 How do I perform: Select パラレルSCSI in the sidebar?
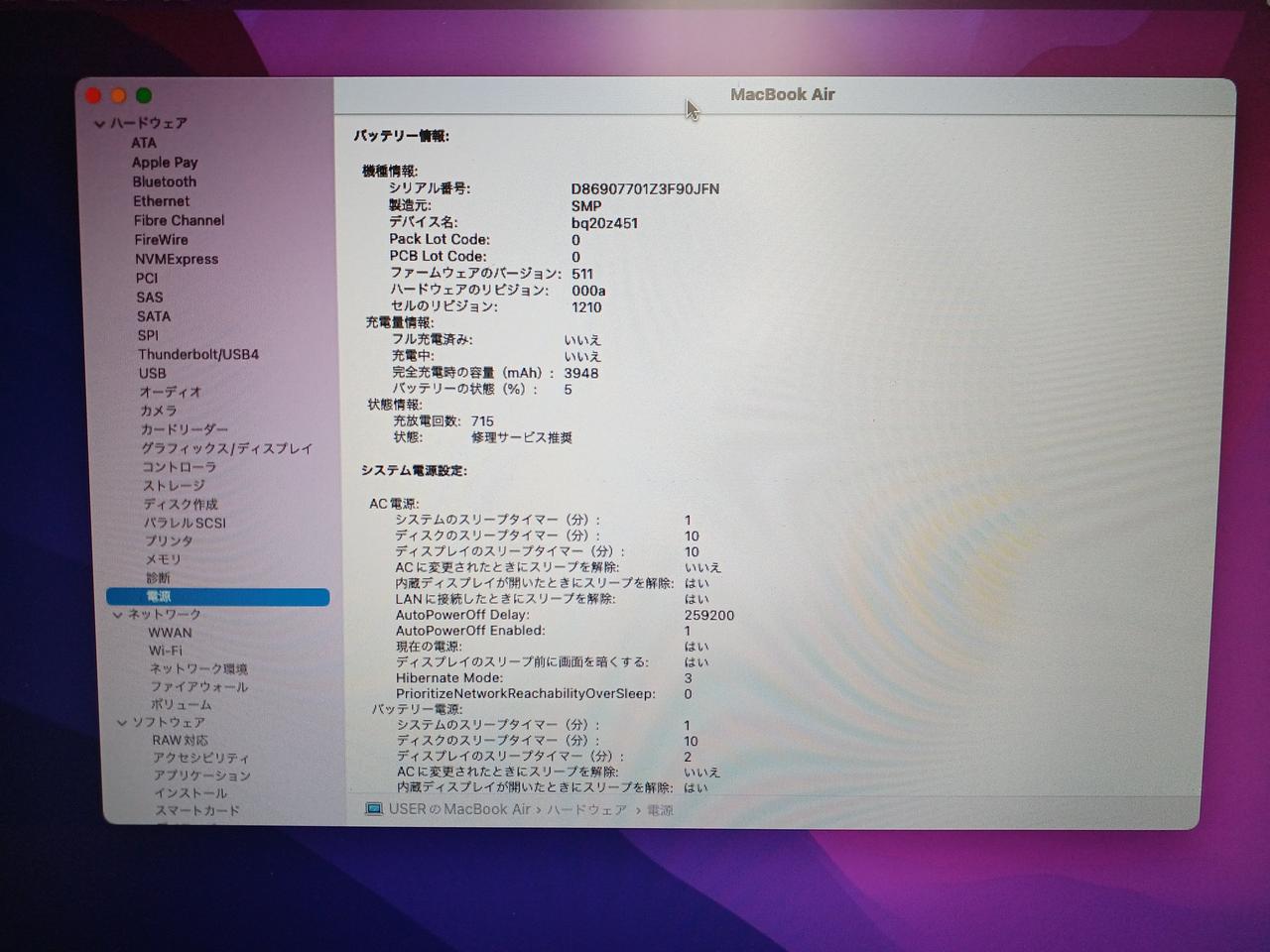pyautogui.click(x=185, y=523)
